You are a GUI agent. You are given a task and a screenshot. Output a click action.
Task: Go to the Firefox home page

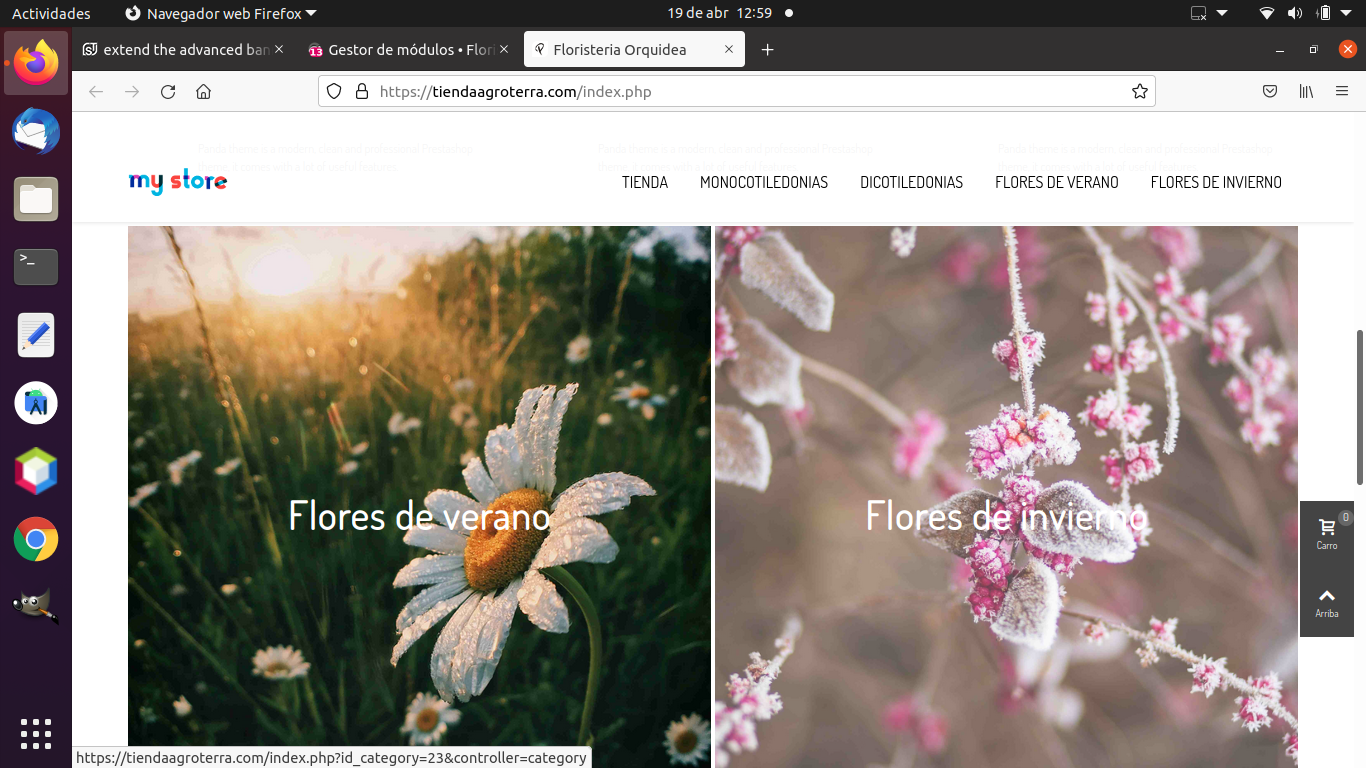(x=204, y=92)
